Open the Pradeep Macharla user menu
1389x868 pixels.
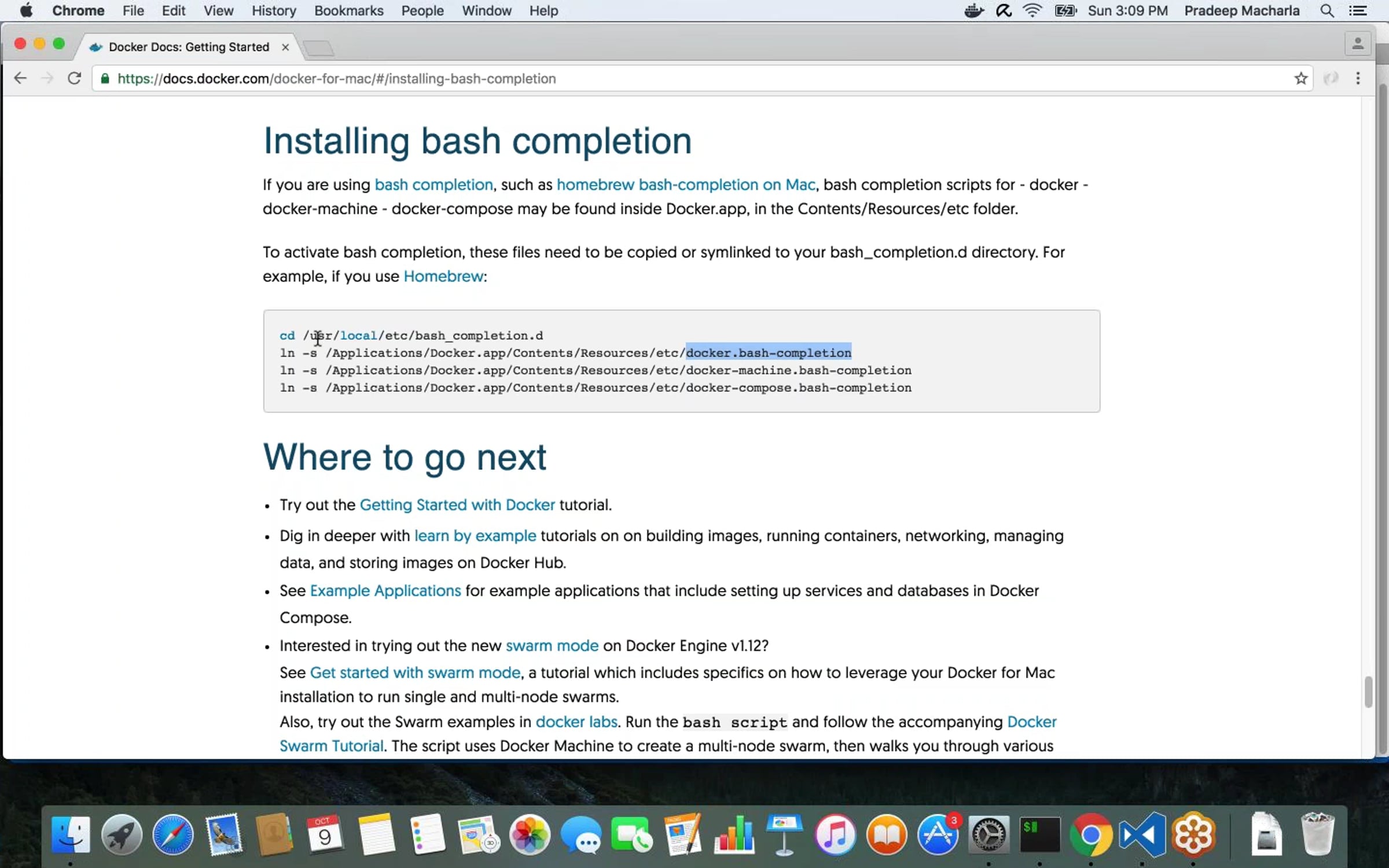tap(1242, 10)
